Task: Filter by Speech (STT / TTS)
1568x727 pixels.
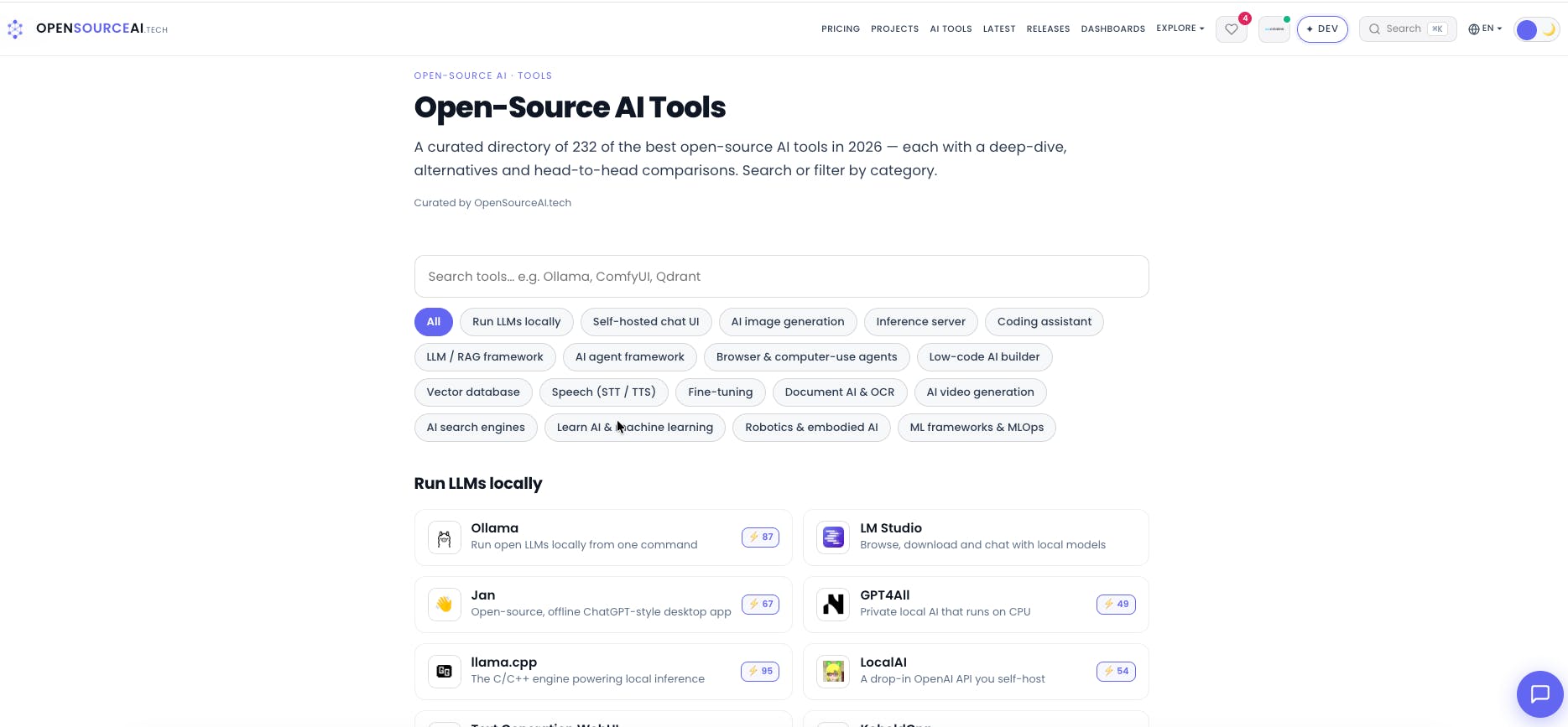Action: [x=604, y=392]
